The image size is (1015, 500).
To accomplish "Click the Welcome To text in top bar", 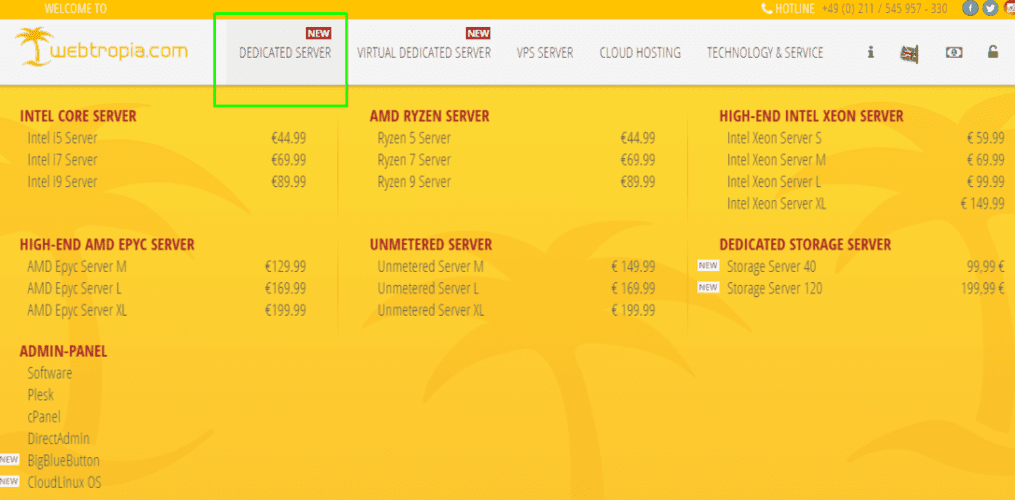I will [x=76, y=8].
